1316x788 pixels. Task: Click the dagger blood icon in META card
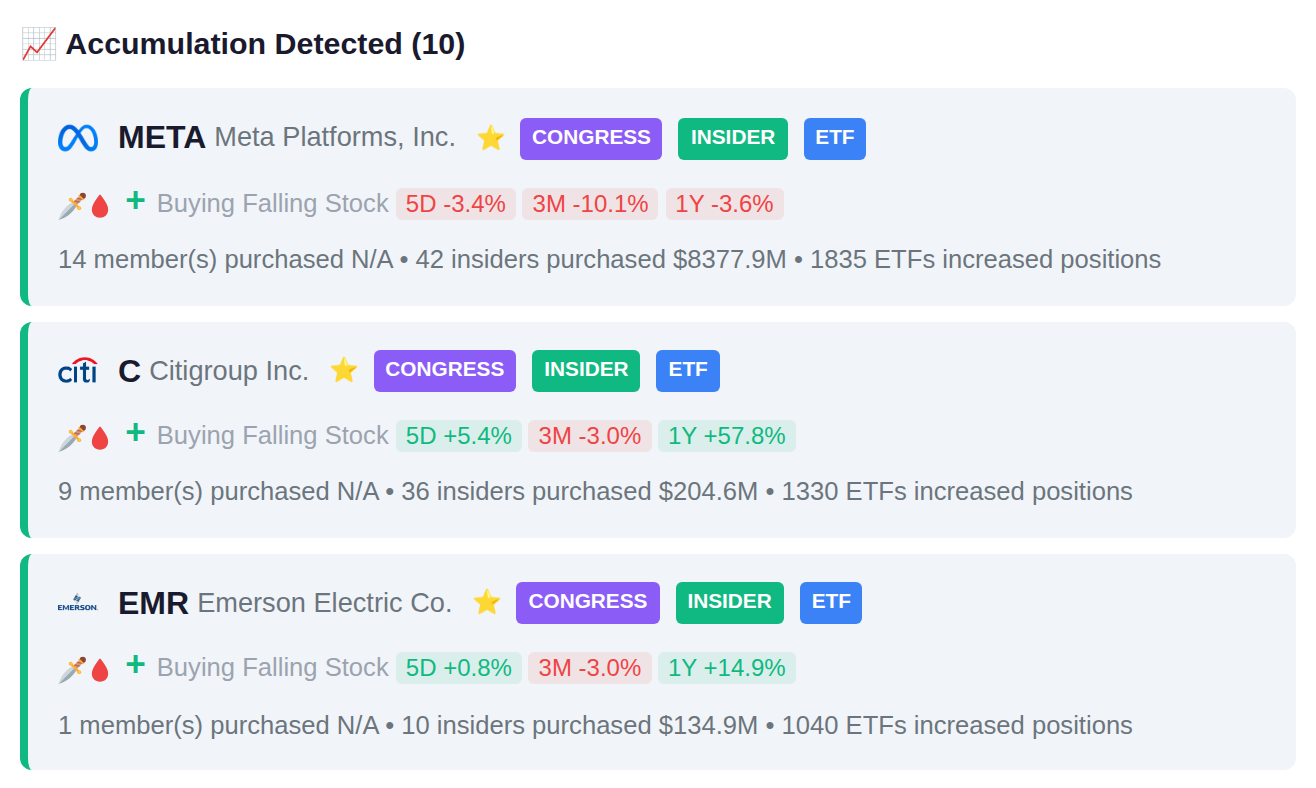(x=84, y=205)
